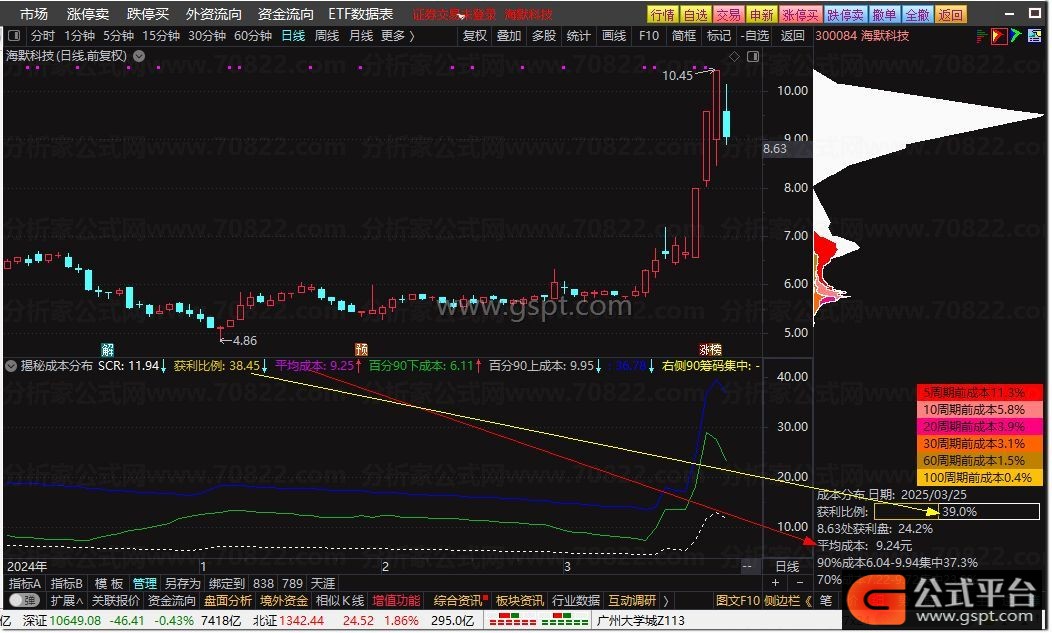Click the yellow 行情 button
1052x633 pixels.
tap(663, 15)
